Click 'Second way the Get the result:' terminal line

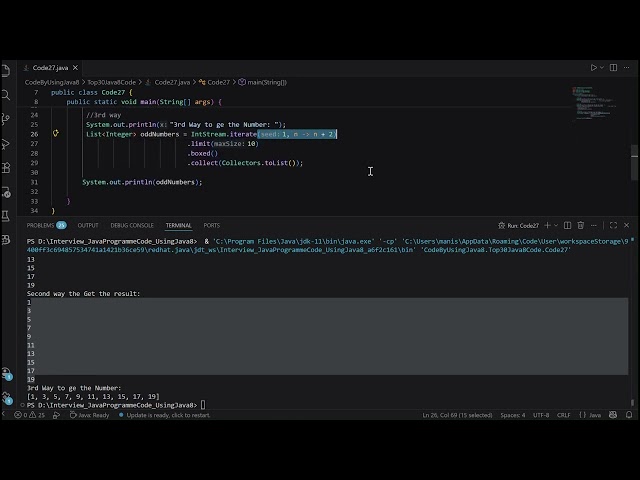(83, 293)
